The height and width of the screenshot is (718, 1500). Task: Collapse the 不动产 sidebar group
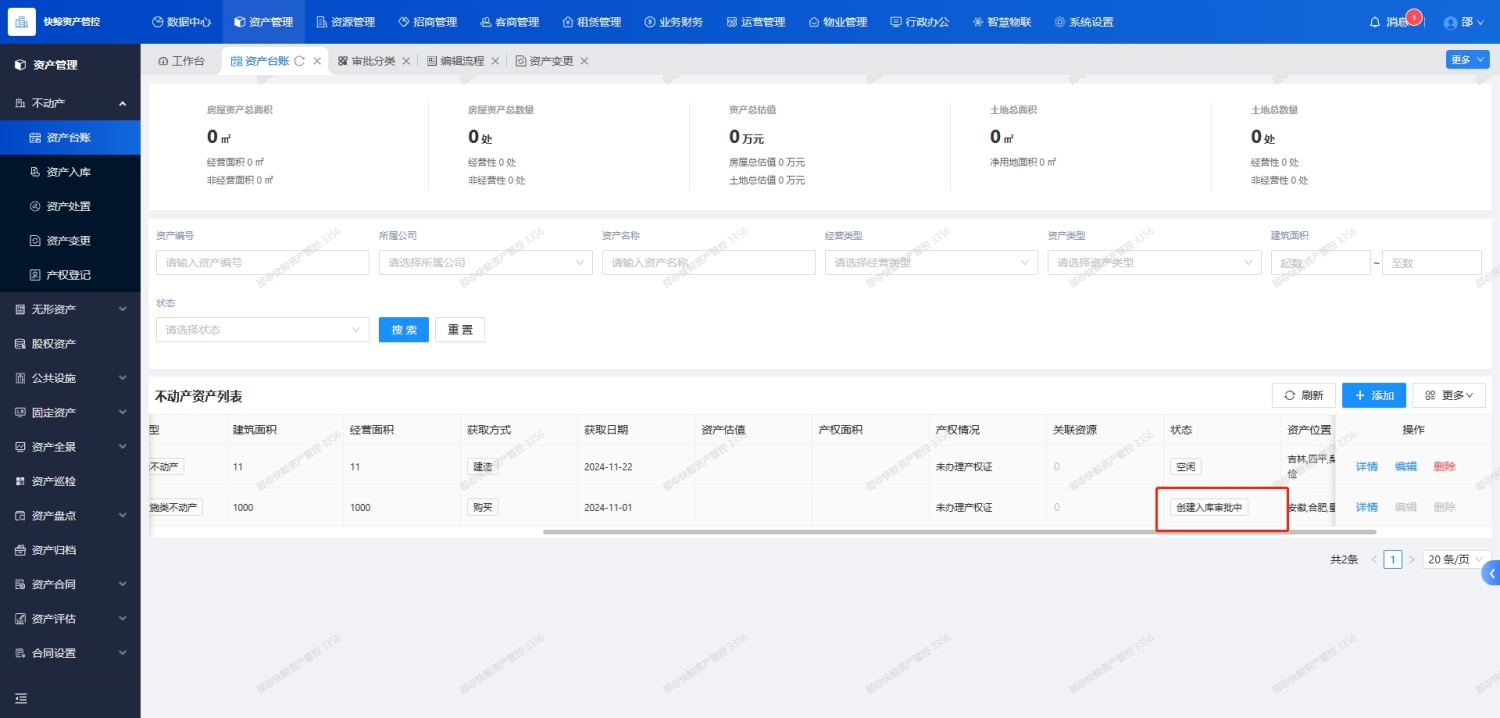(x=70, y=103)
